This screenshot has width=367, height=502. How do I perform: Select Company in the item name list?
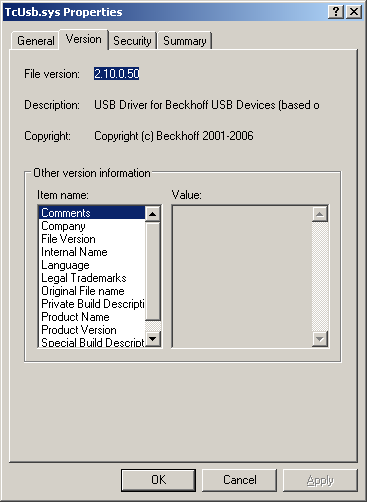tap(92, 226)
